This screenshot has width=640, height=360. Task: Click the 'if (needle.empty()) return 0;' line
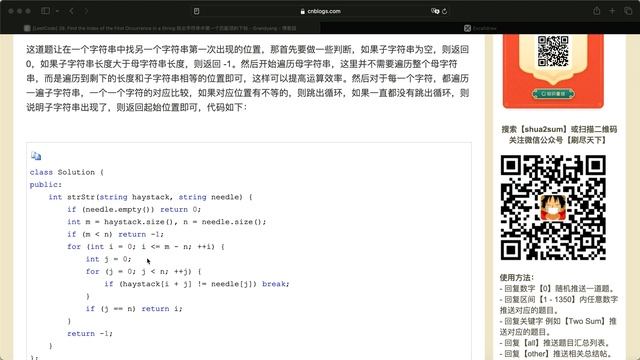tap(134, 209)
